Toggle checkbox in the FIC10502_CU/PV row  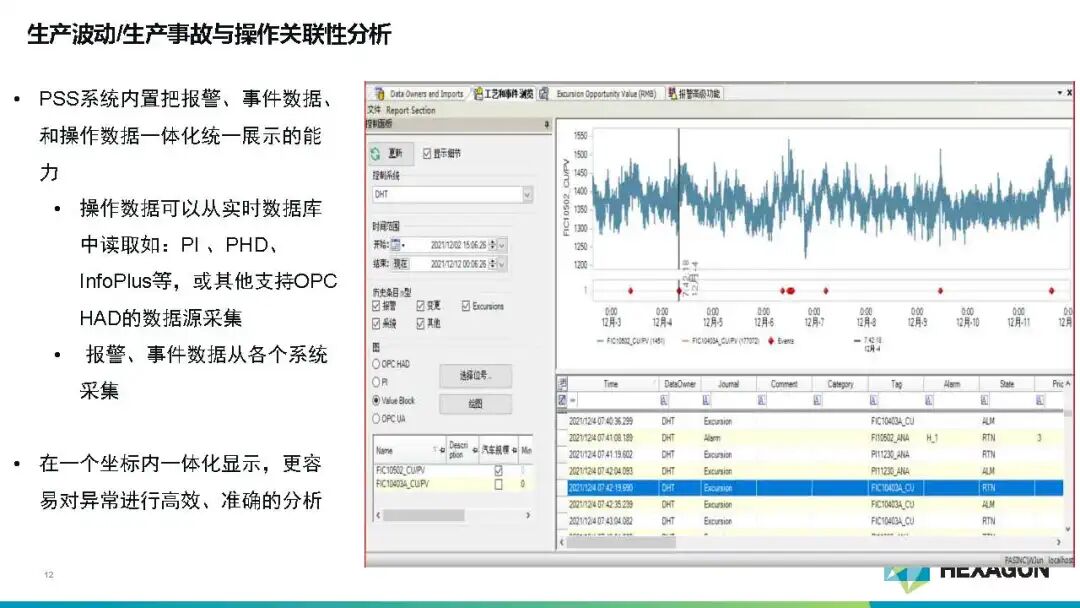coord(499,471)
